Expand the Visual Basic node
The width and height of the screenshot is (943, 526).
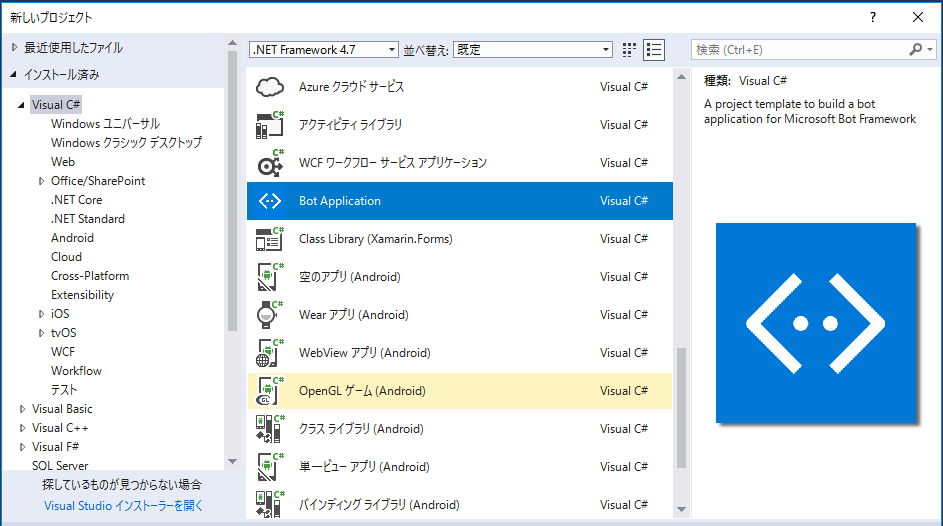(x=22, y=409)
